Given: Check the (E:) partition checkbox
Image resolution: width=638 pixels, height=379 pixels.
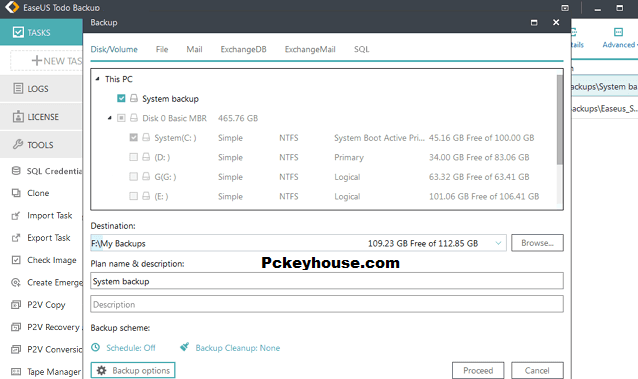Looking at the screenshot, I should pyautogui.click(x=133, y=196).
